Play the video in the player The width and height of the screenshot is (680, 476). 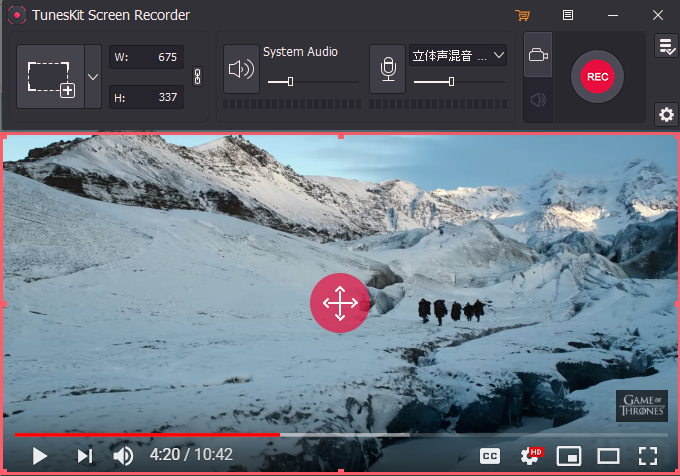pyautogui.click(x=39, y=456)
